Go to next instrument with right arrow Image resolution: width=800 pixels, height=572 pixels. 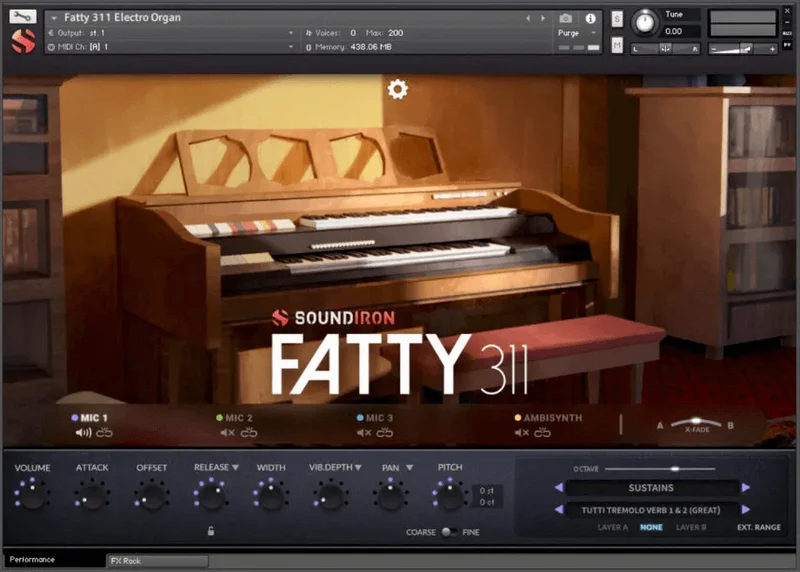pos(543,18)
